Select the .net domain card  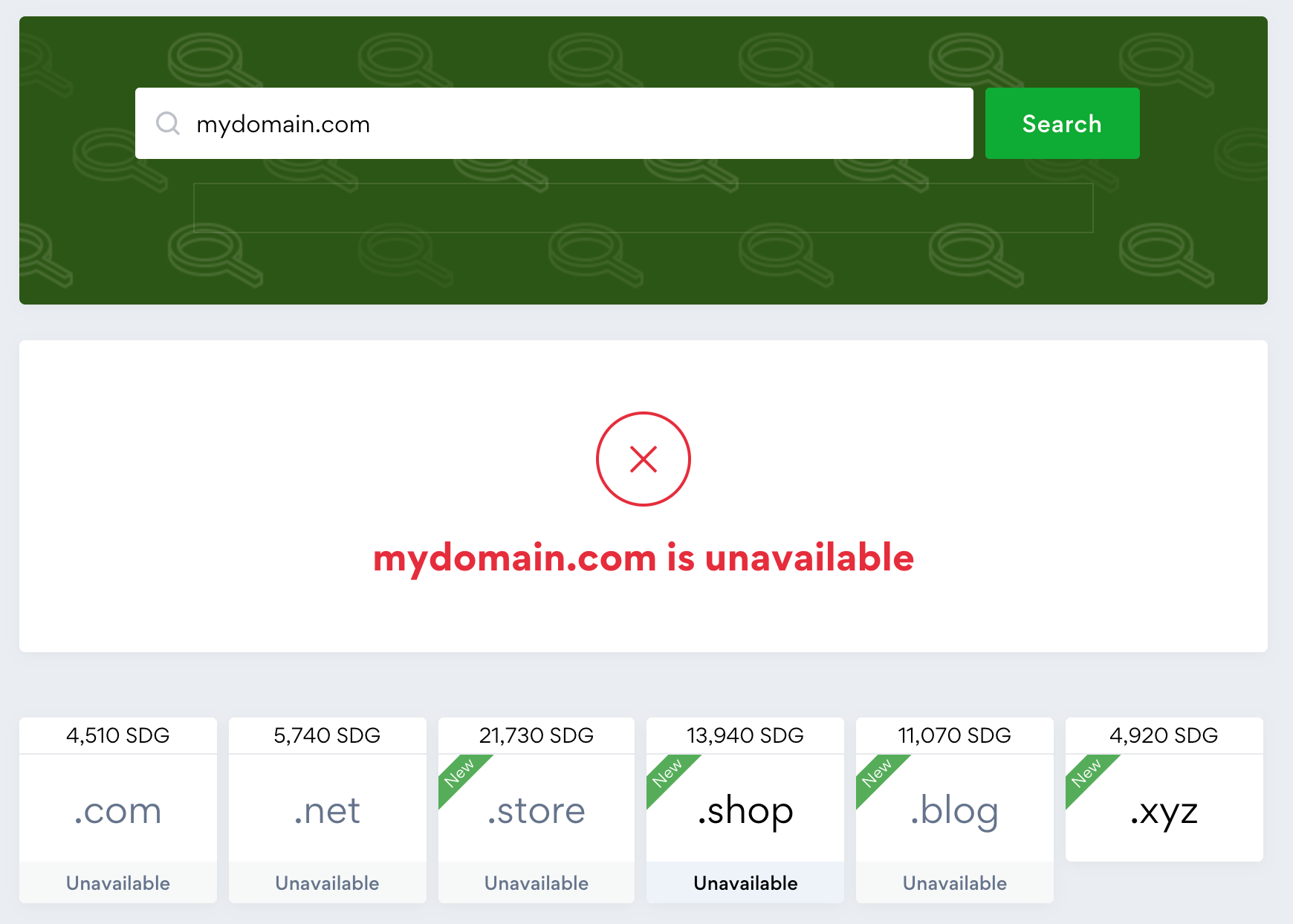tap(328, 810)
